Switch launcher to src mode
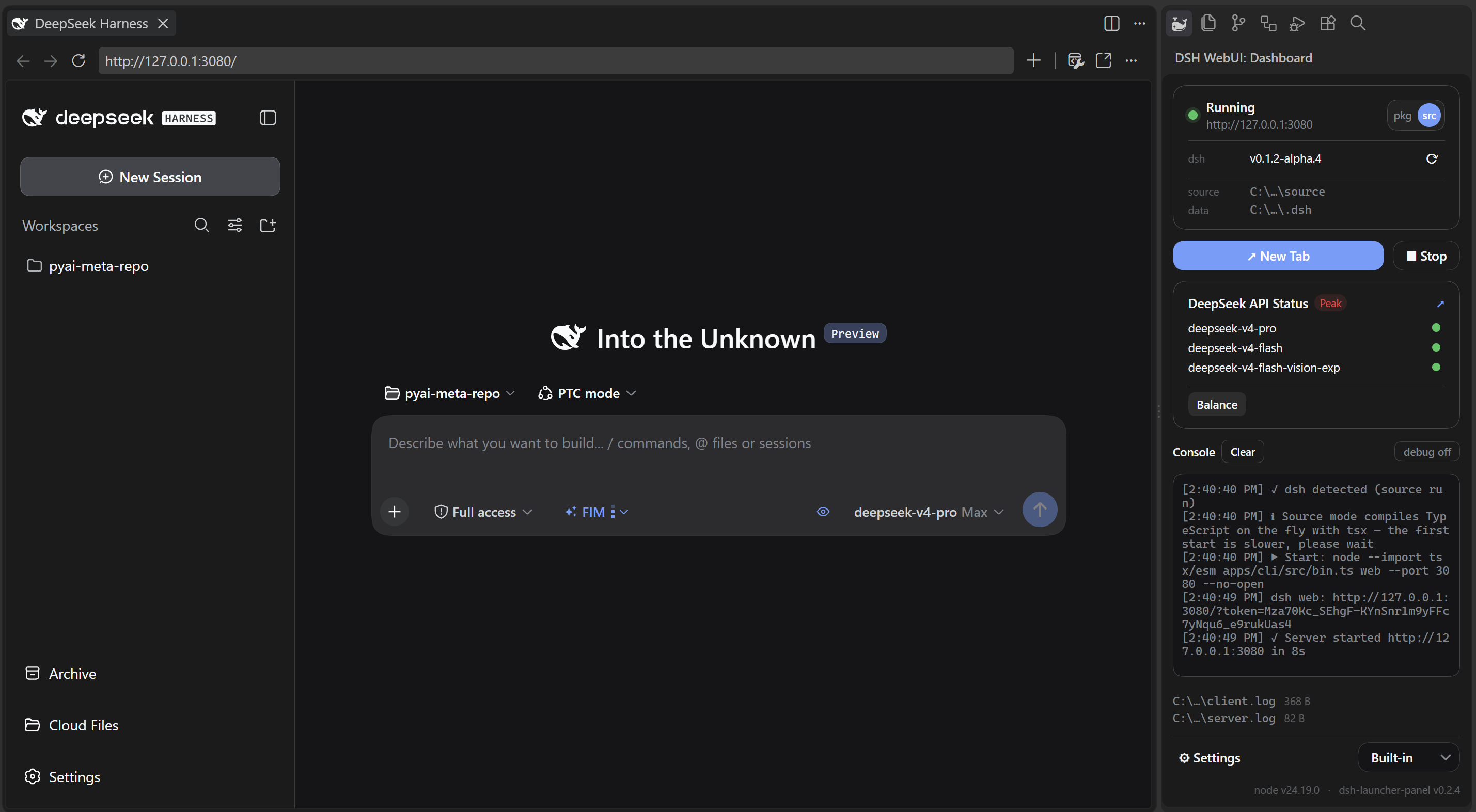This screenshot has width=1476, height=812. (x=1429, y=116)
